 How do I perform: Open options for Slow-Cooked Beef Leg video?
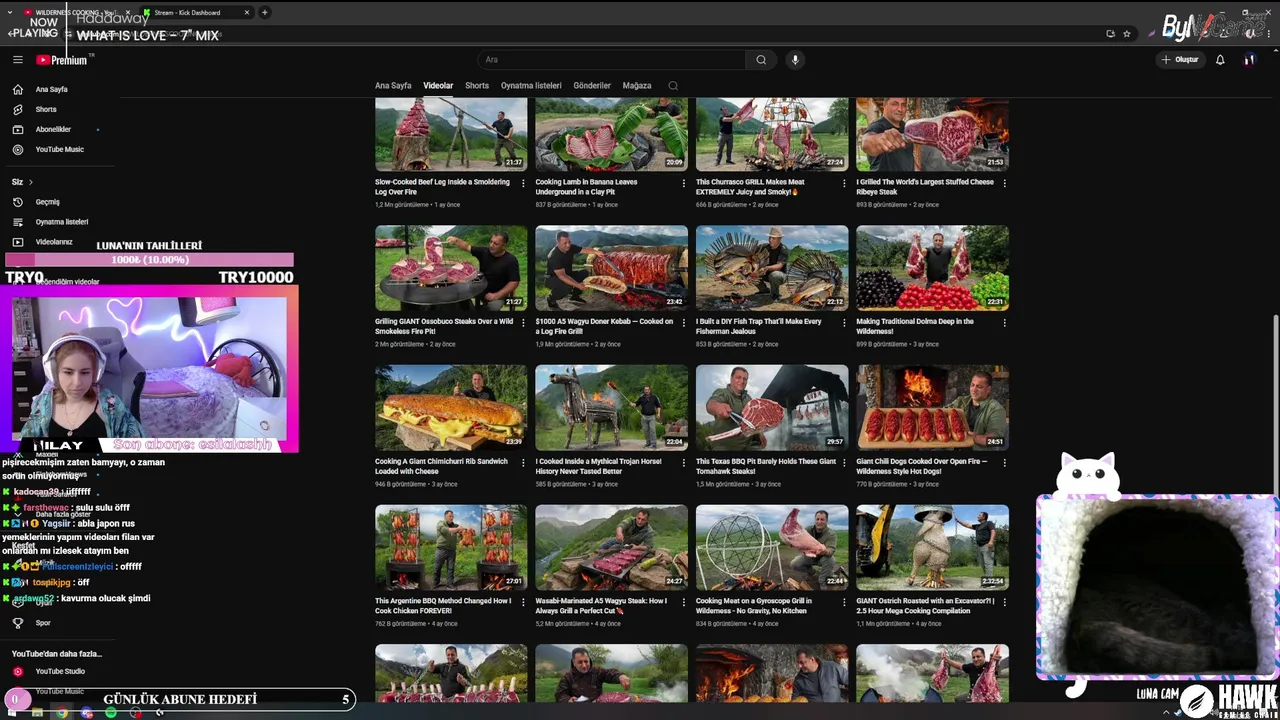coord(523,183)
